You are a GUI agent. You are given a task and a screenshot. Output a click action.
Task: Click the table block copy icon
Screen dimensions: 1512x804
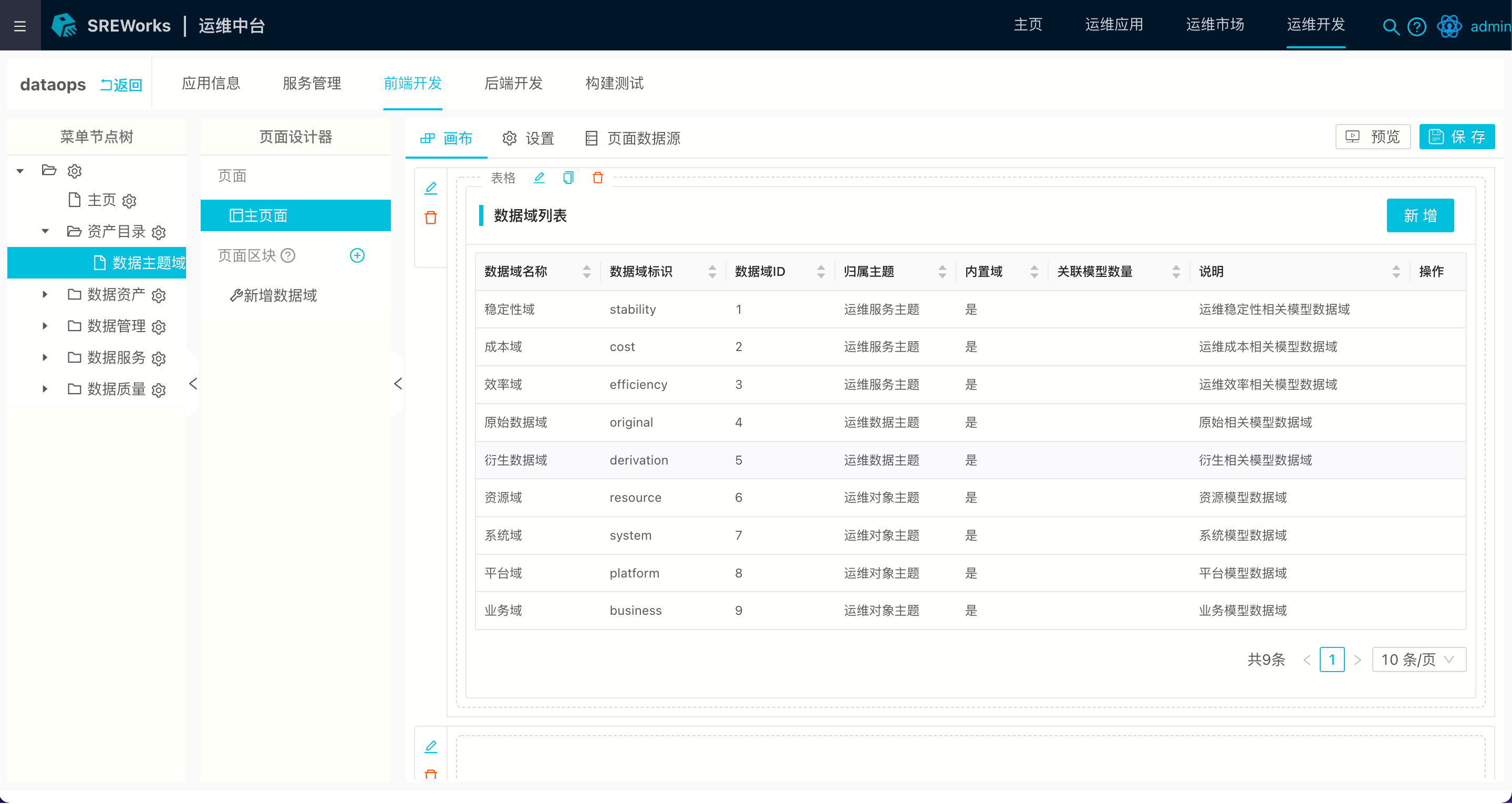[567, 178]
